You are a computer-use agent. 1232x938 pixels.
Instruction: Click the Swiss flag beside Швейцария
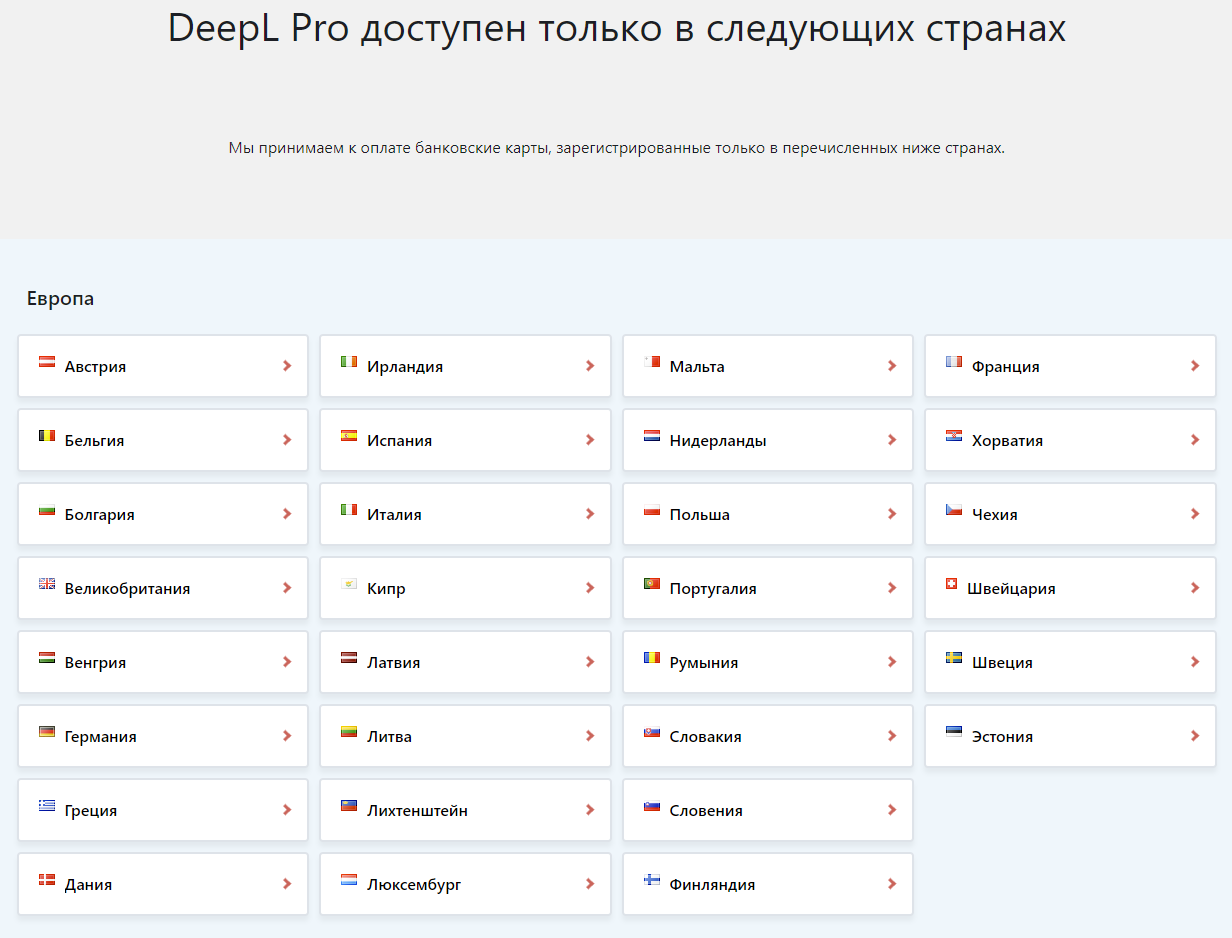click(x=951, y=583)
